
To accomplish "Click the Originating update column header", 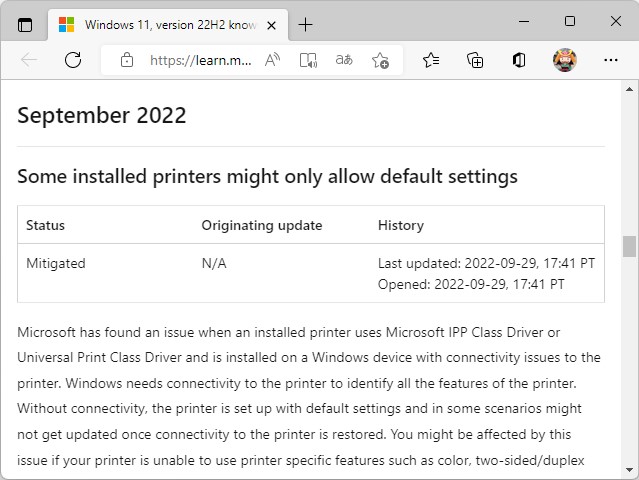I will click(262, 225).
